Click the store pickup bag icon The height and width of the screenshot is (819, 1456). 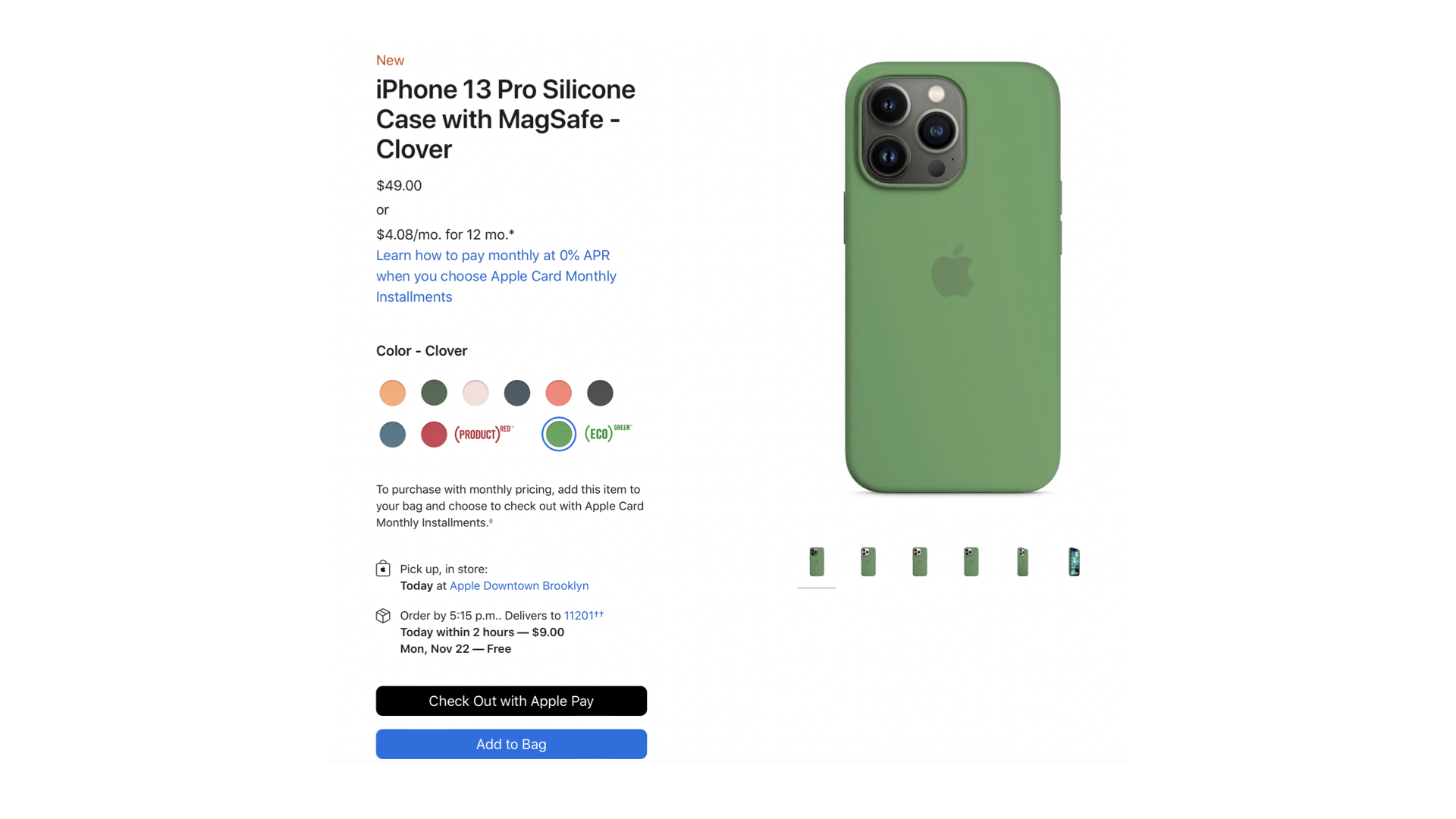click(383, 569)
